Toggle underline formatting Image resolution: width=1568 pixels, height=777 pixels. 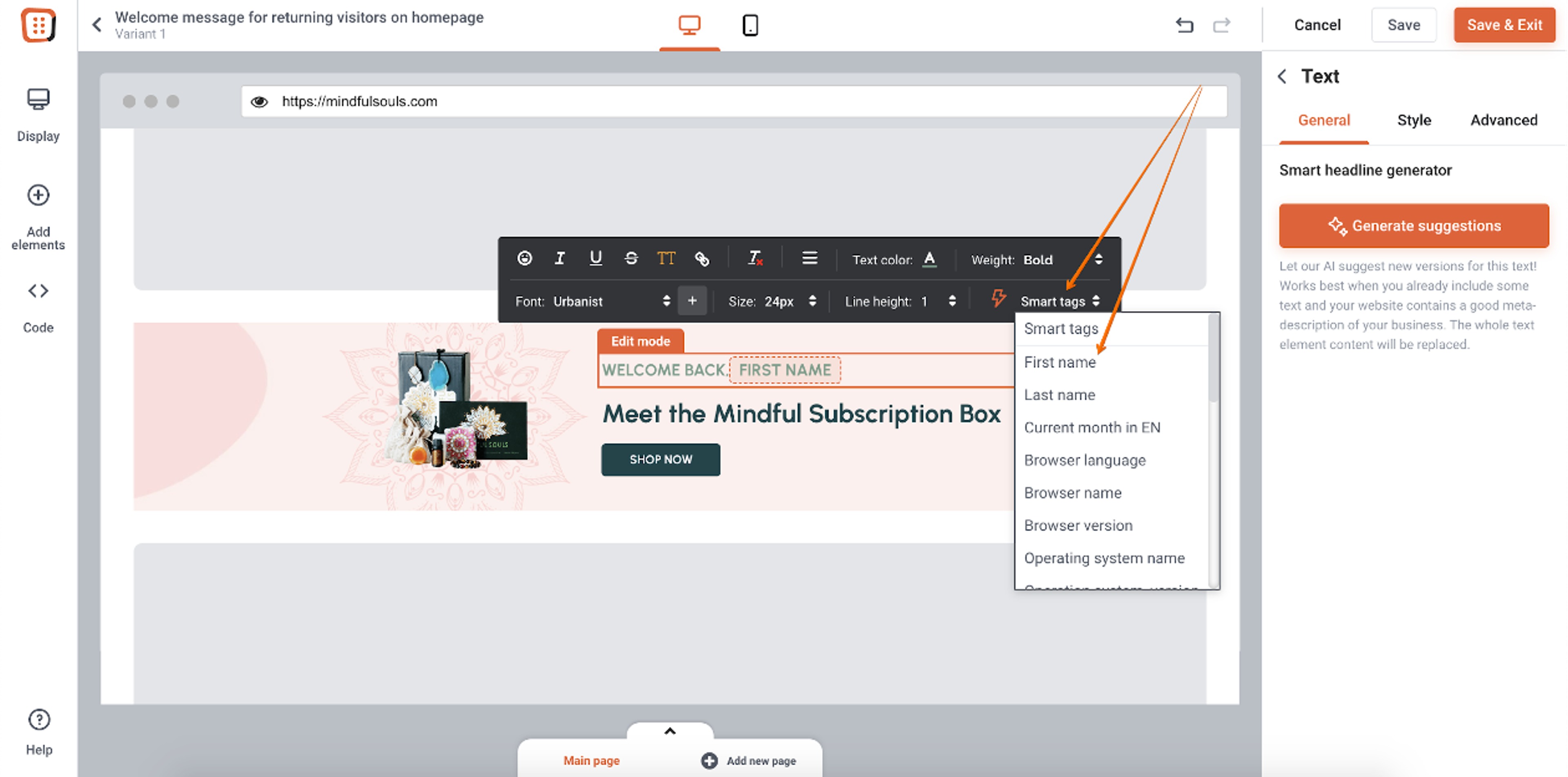pyautogui.click(x=595, y=259)
